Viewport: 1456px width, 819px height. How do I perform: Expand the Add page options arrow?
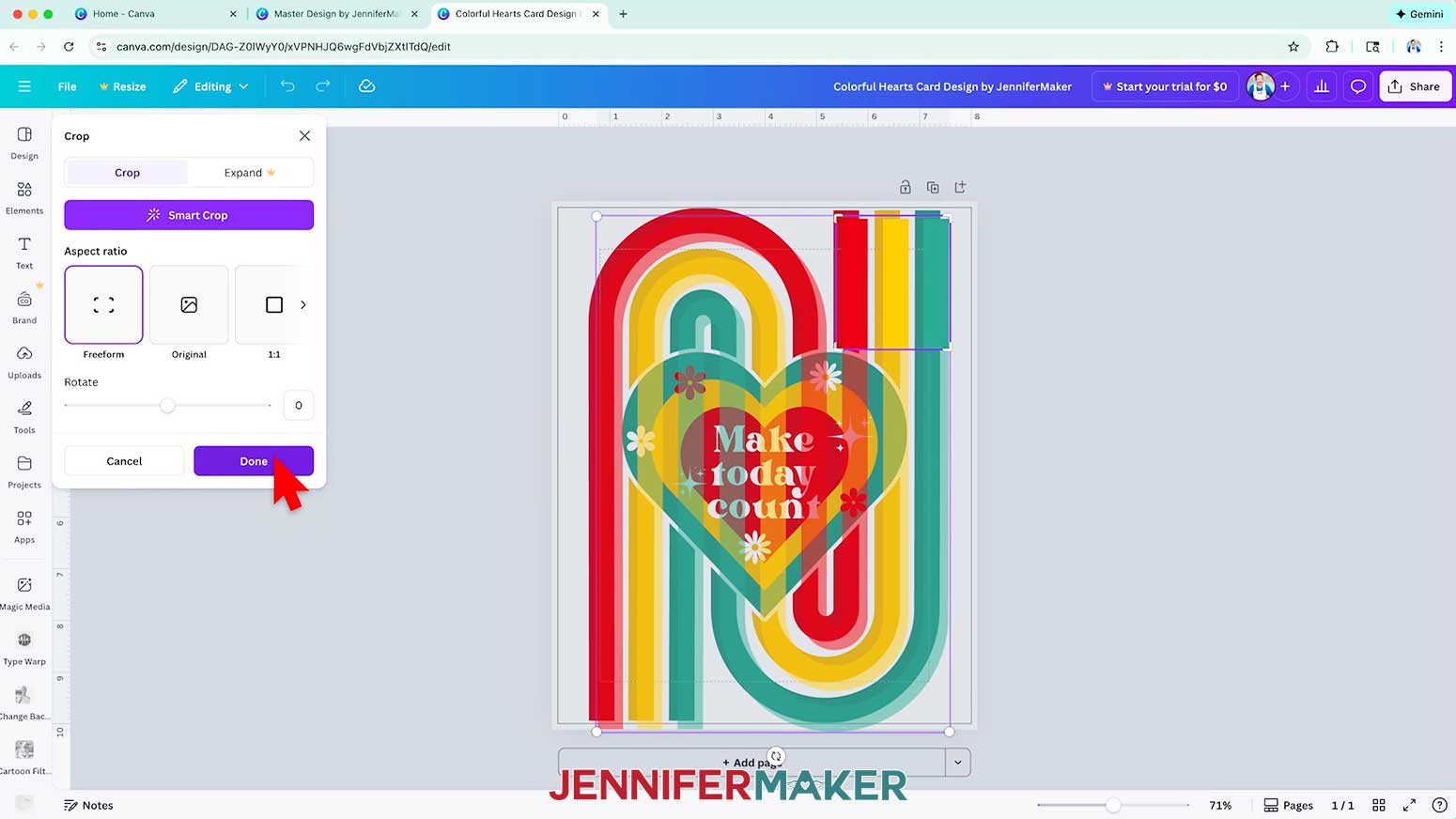point(957,762)
